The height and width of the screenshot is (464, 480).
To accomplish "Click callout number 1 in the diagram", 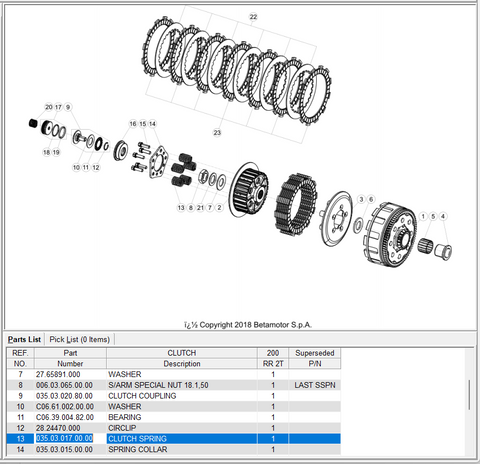I will [423, 216].
